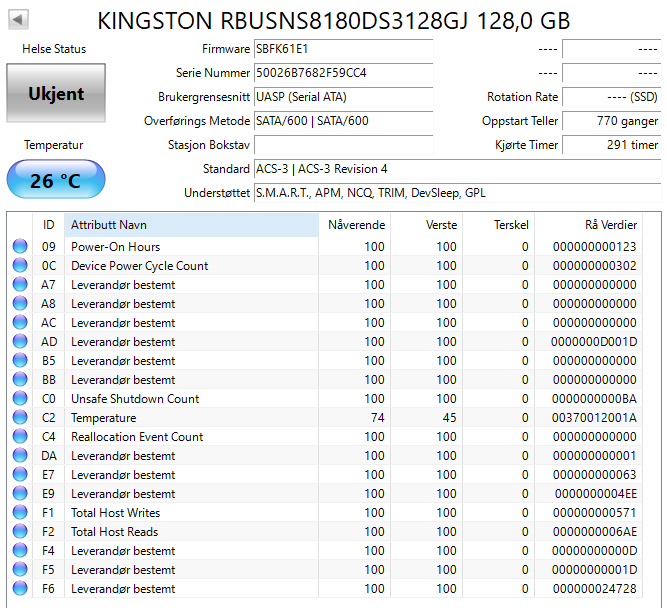The image size is (667, 608).
Task: Click the status icon in row BB
Action: [x=20, y=380]
